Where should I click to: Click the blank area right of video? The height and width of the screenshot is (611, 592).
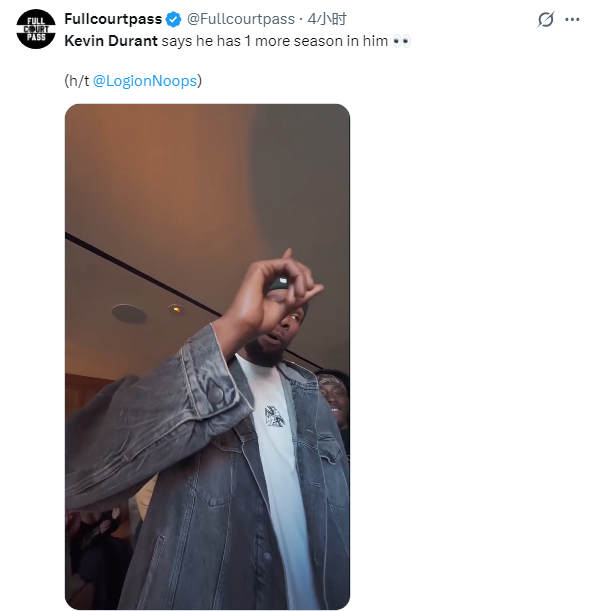coord(468,351)
